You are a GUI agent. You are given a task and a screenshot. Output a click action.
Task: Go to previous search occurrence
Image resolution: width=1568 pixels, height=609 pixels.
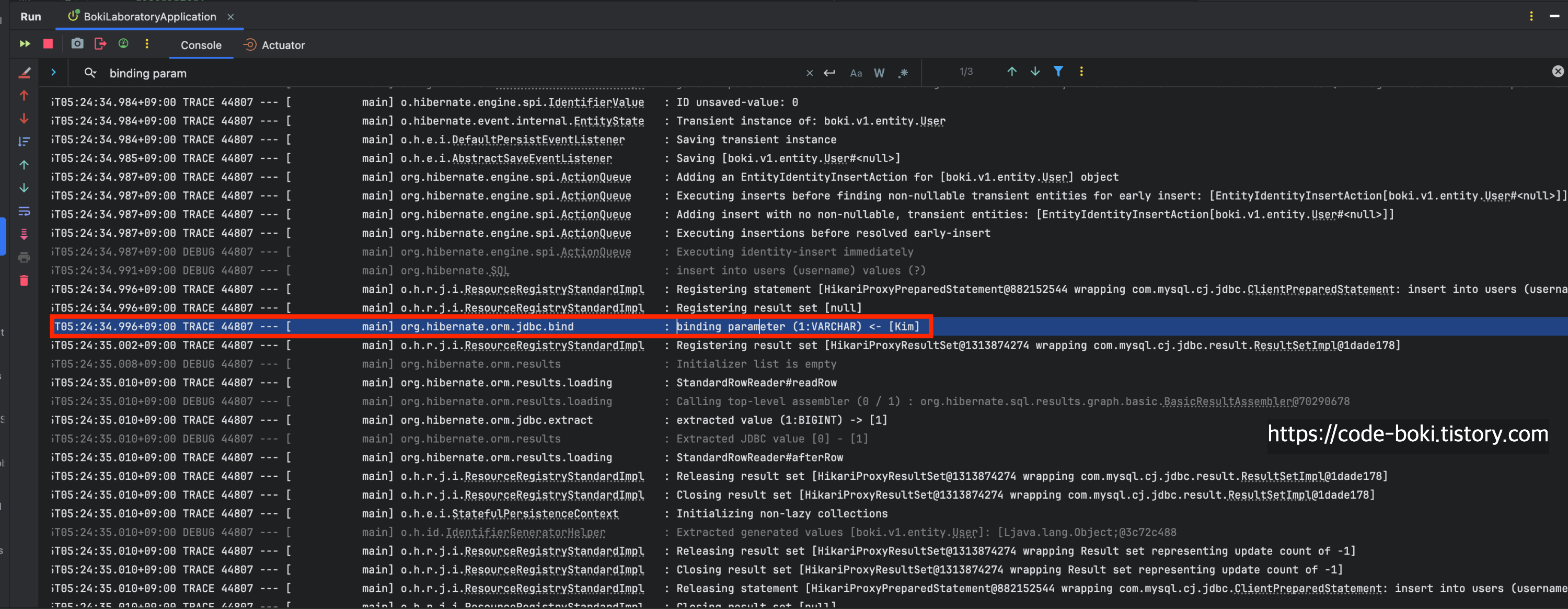pos(1012,72)
